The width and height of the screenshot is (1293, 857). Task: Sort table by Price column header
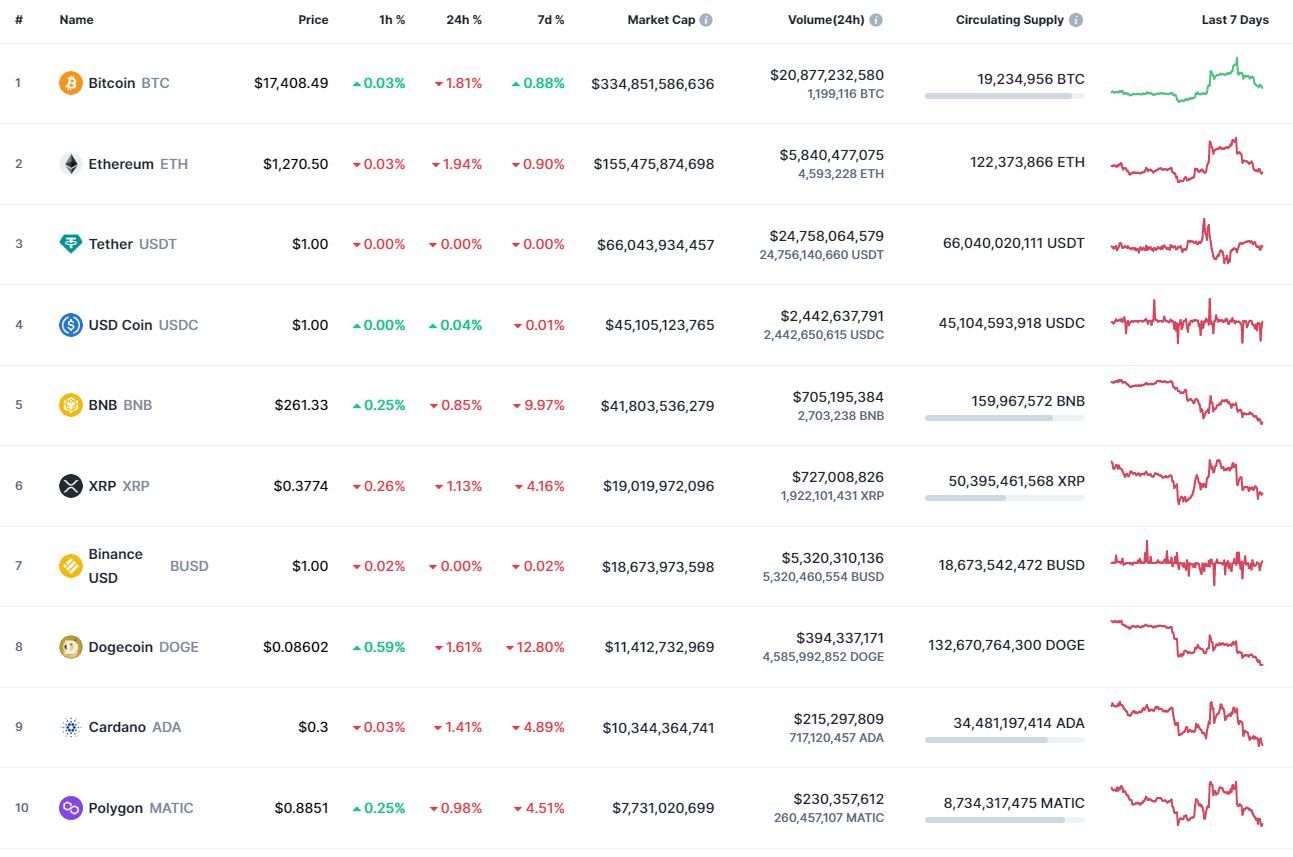313,20
